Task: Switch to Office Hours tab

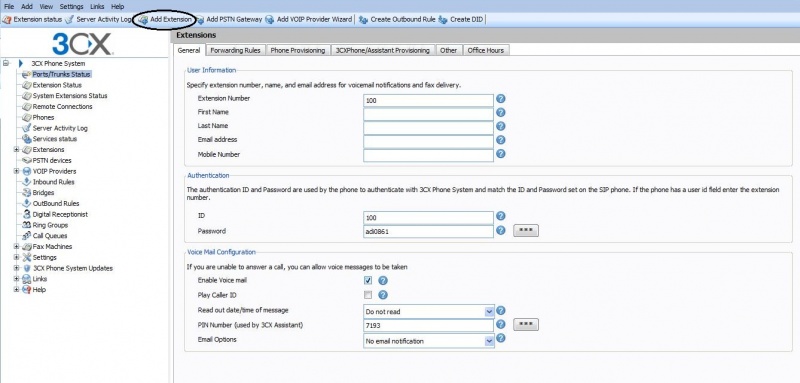Action: click(486, 50)
